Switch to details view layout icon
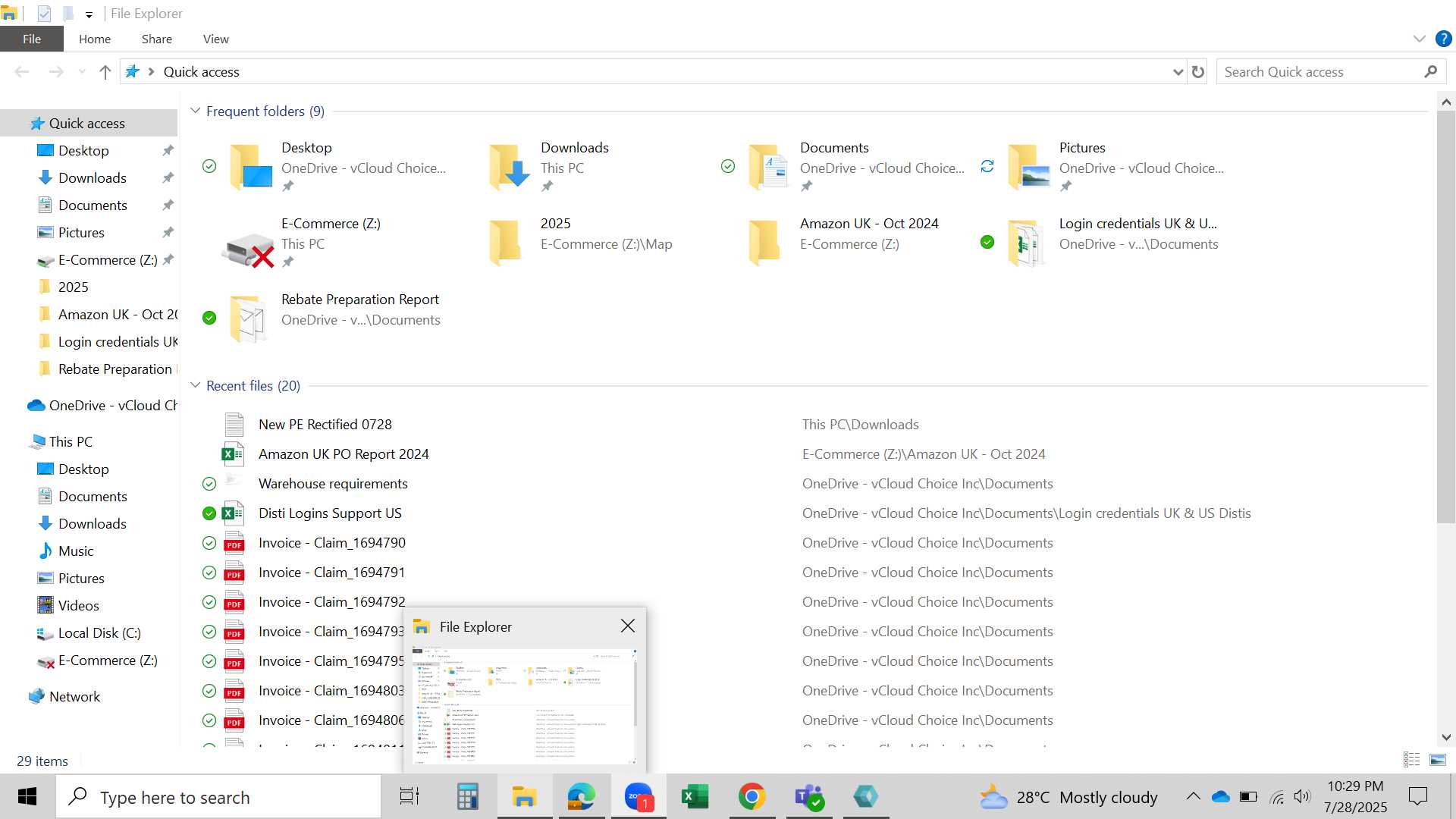1456x819 pixels. click(1412, 760)
